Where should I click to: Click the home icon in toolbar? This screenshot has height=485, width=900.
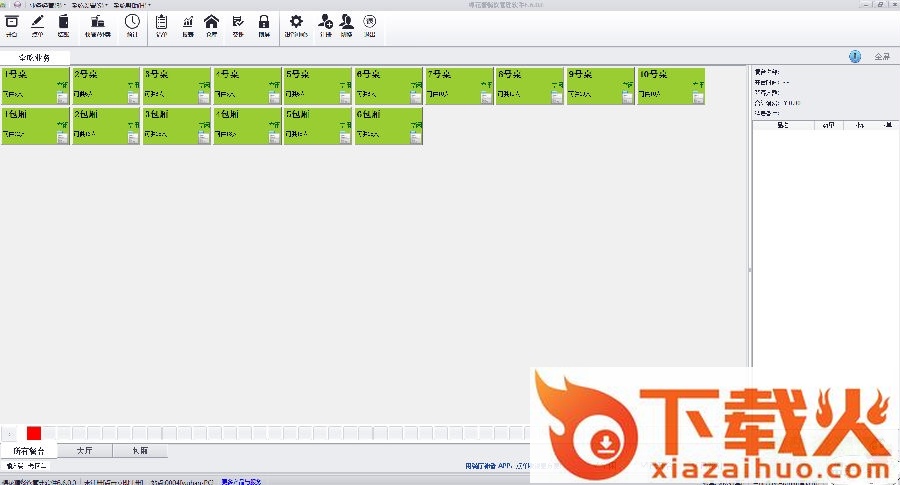211,22
